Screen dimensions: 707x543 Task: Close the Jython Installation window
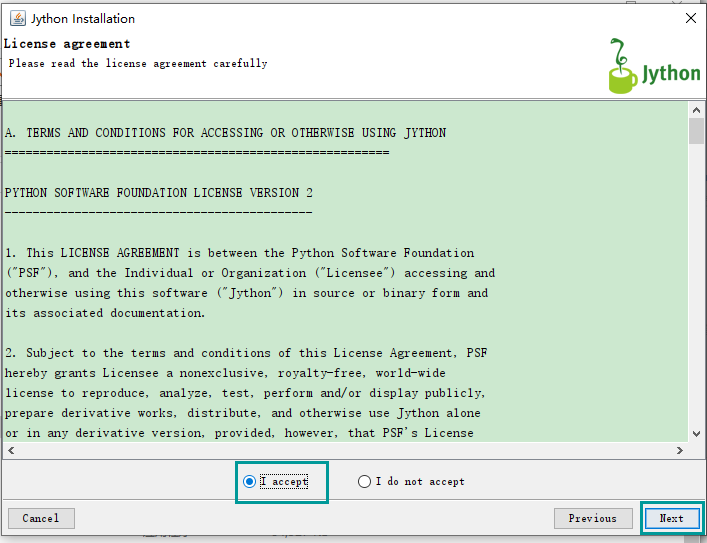pyautogui.click(x=691, y=18)
